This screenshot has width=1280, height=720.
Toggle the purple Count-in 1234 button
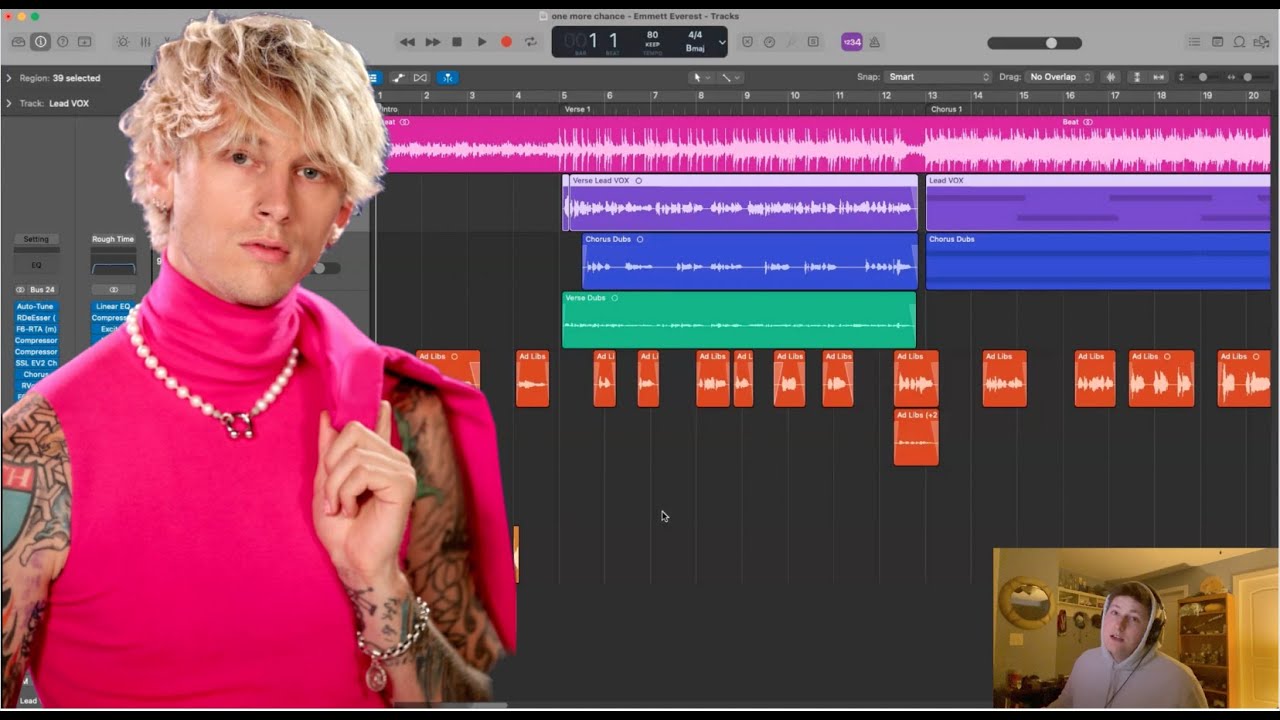click(852, 42)
